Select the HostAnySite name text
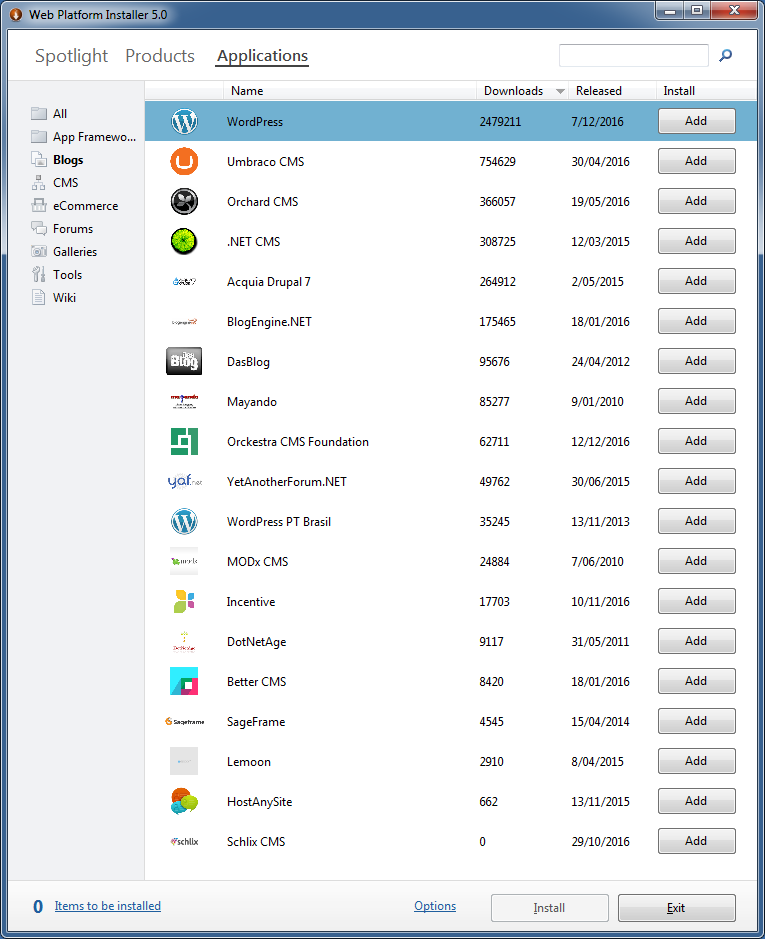 259,802
